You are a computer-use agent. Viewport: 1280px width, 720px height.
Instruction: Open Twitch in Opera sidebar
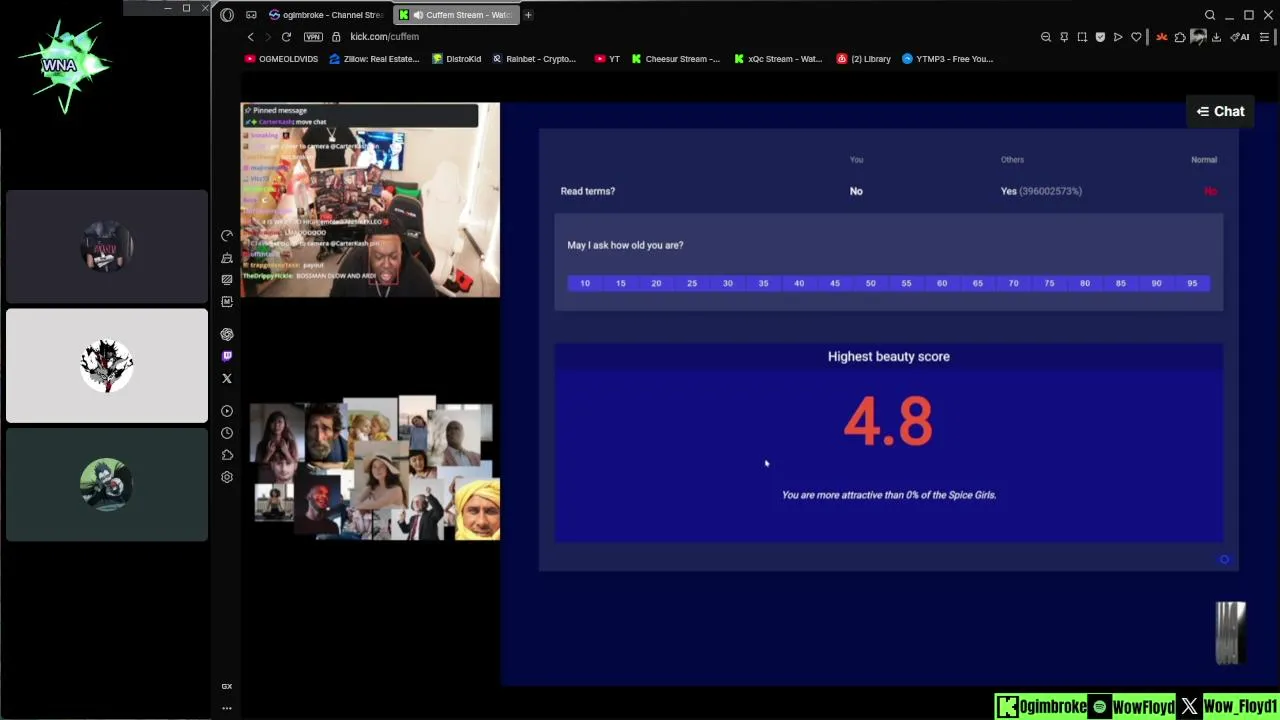pos(227,356)
